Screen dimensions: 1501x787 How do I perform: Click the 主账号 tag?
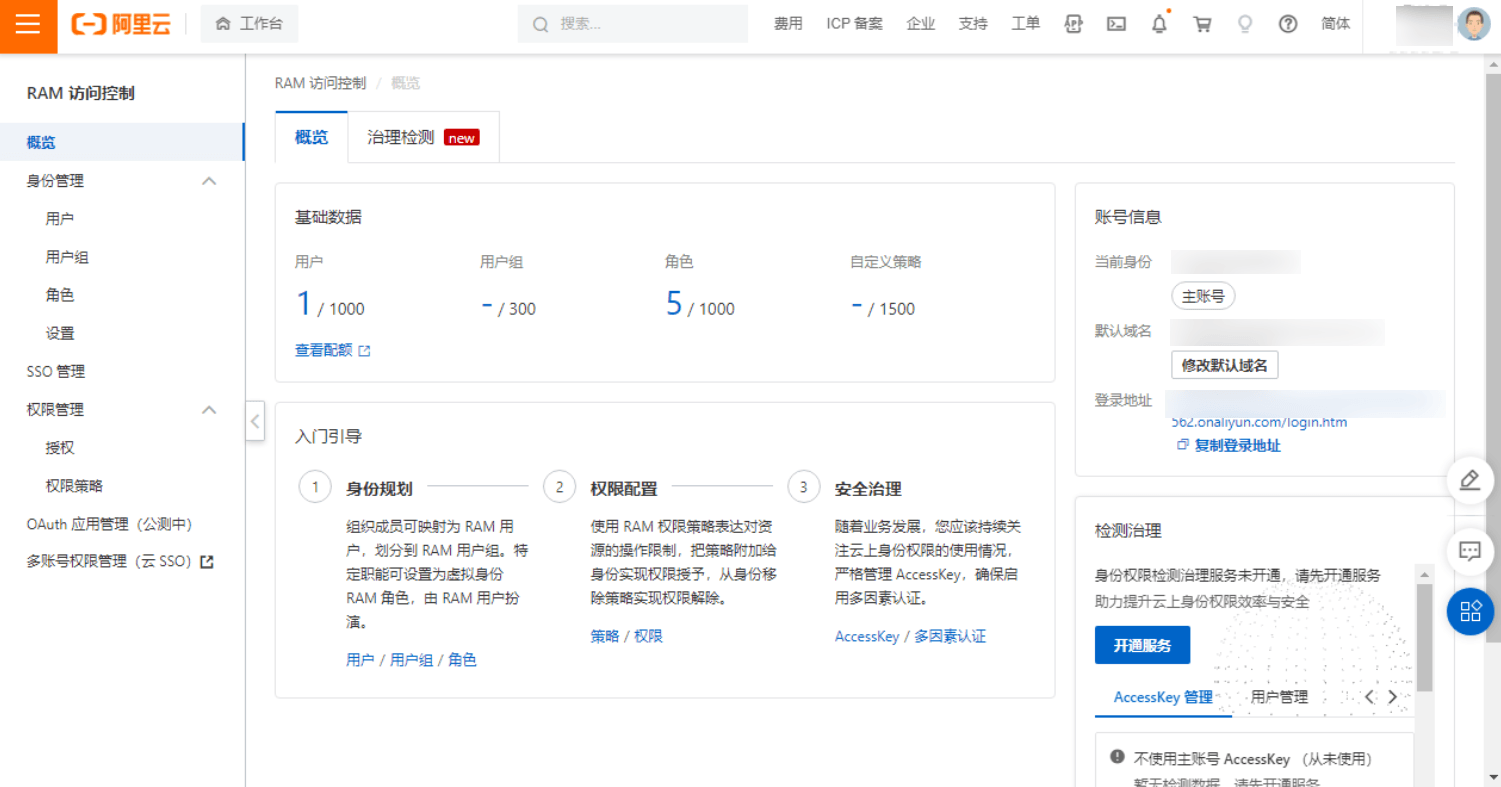coord(1203,296)
